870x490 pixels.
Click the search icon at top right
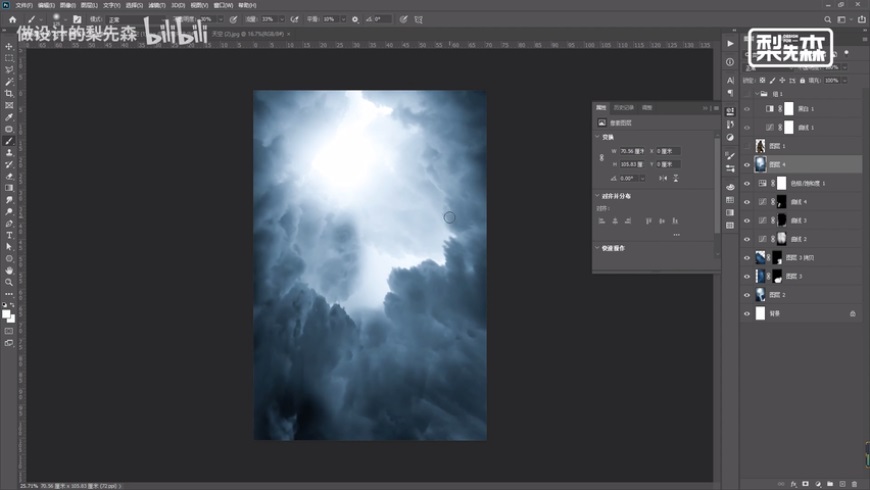(827, 19)
